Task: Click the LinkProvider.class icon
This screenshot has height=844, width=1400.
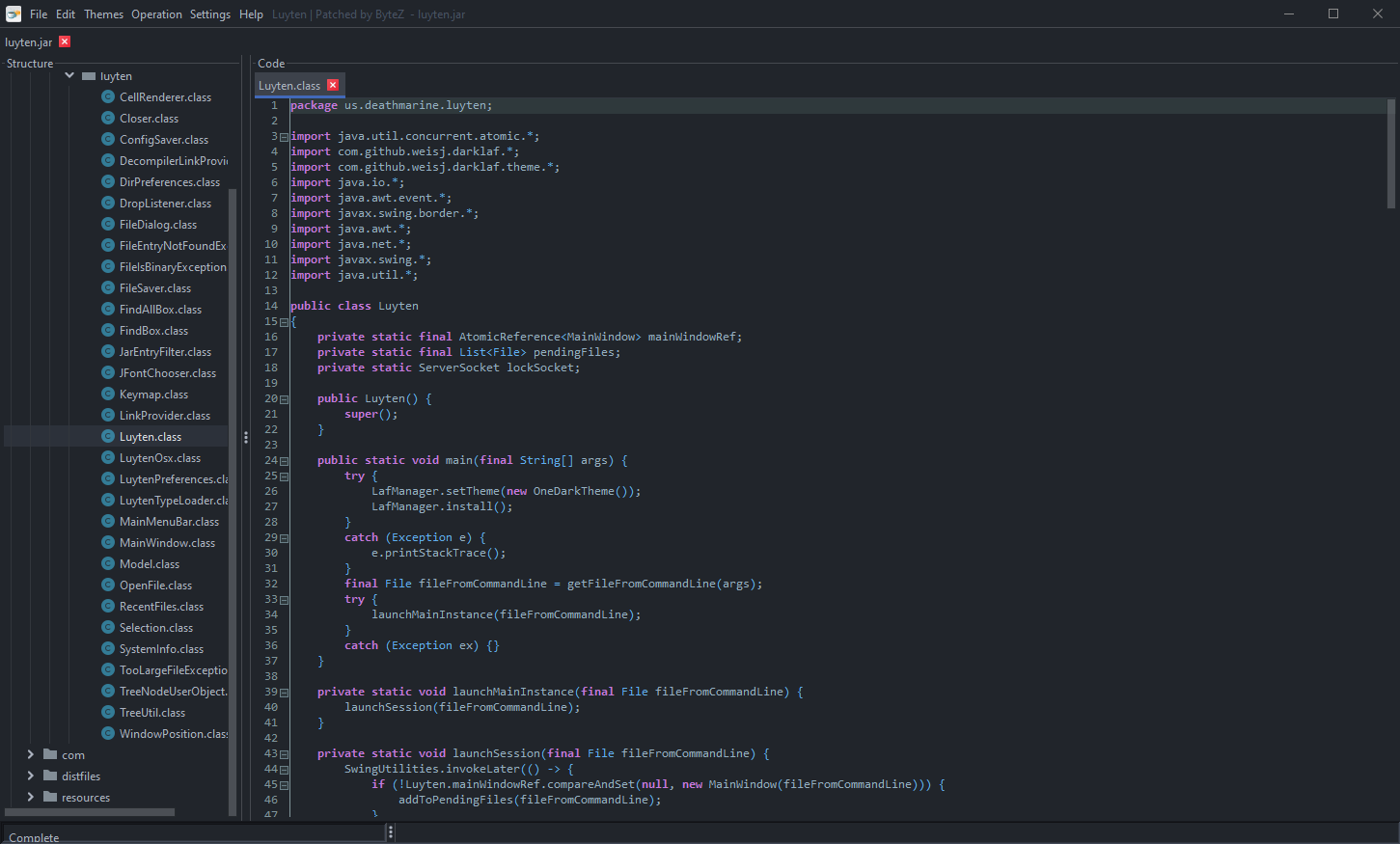Action: point(108,415)
